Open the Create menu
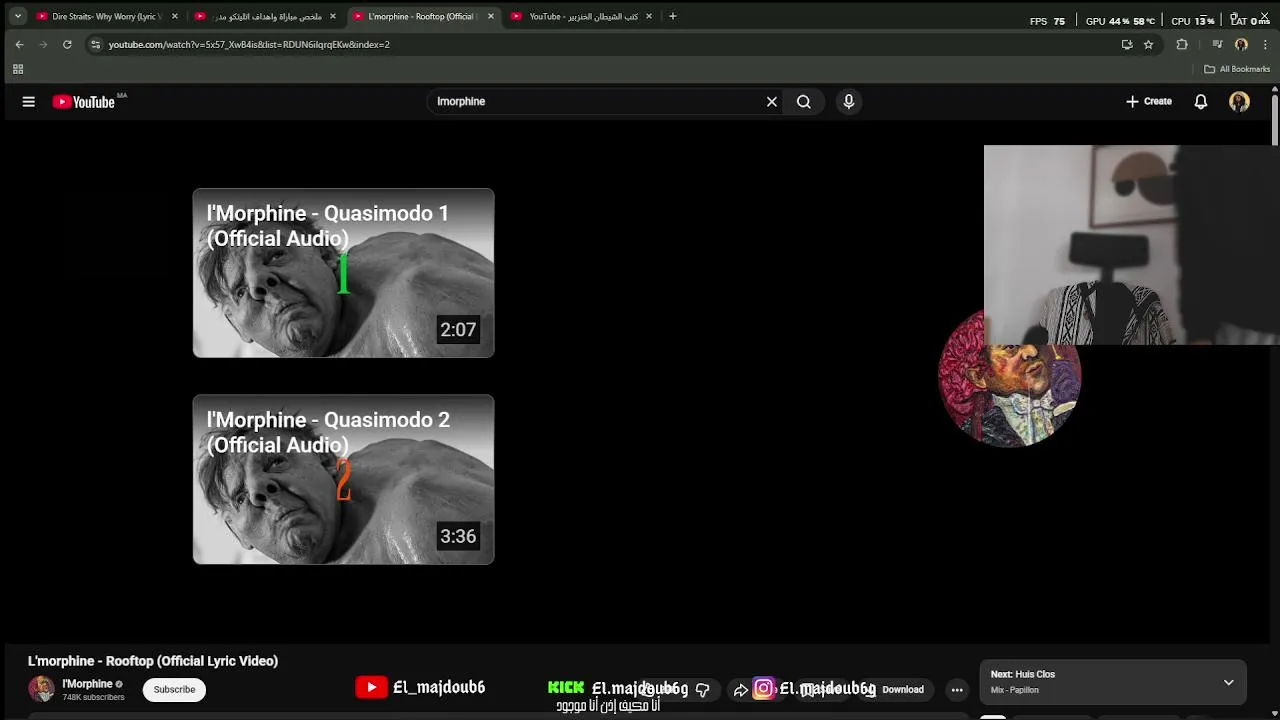The image size is (1280, 720). click(x=1148, y=101)
